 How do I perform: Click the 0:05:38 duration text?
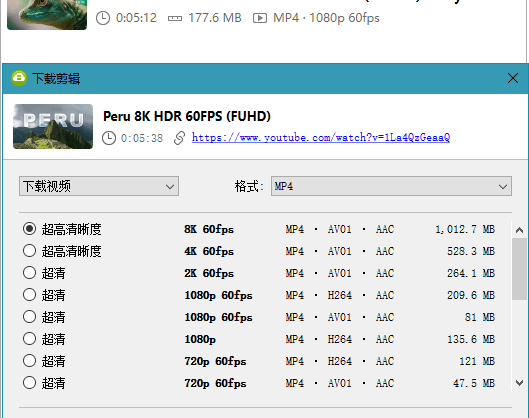pos(142,138)
